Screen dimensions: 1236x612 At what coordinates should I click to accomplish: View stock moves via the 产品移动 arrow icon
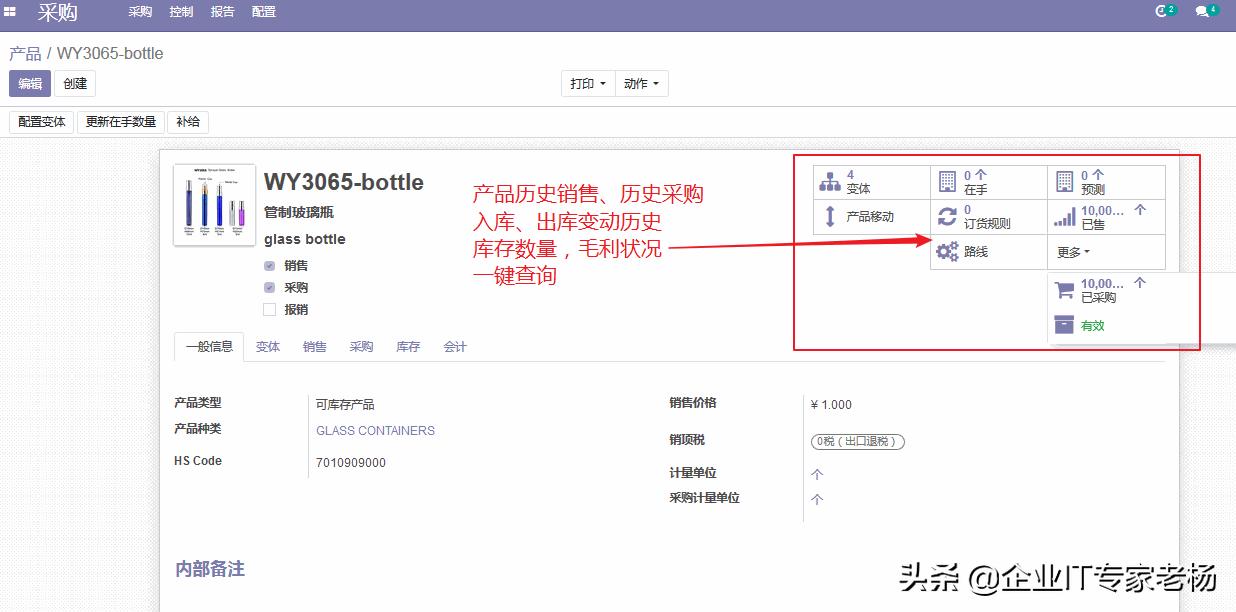click(871, 216)
